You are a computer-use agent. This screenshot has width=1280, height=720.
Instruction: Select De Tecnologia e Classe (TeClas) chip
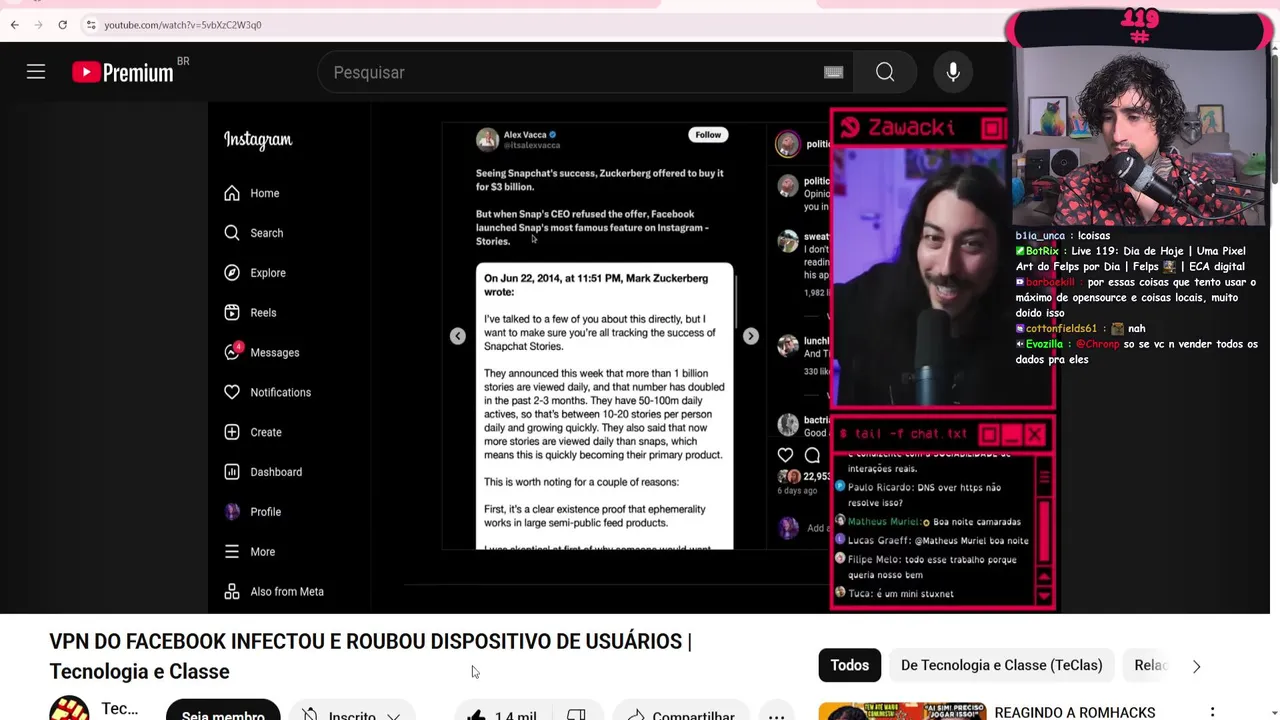click(1001, 665)
